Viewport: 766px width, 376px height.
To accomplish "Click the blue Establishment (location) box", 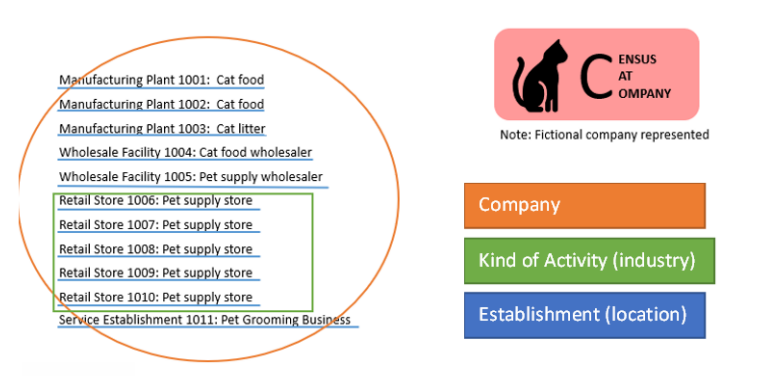I will (585, 315).
